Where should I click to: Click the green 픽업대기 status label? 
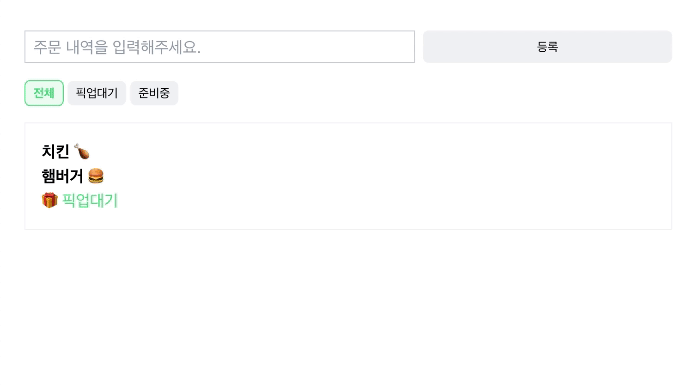coord(90,200)
